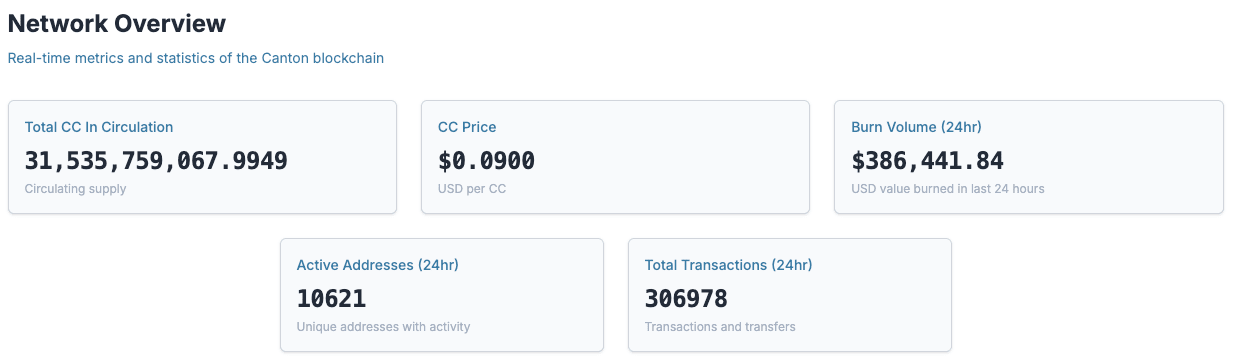Click the USD value burned caption
This screenshot has width=1234, height=364.
[x=948, y=189]
